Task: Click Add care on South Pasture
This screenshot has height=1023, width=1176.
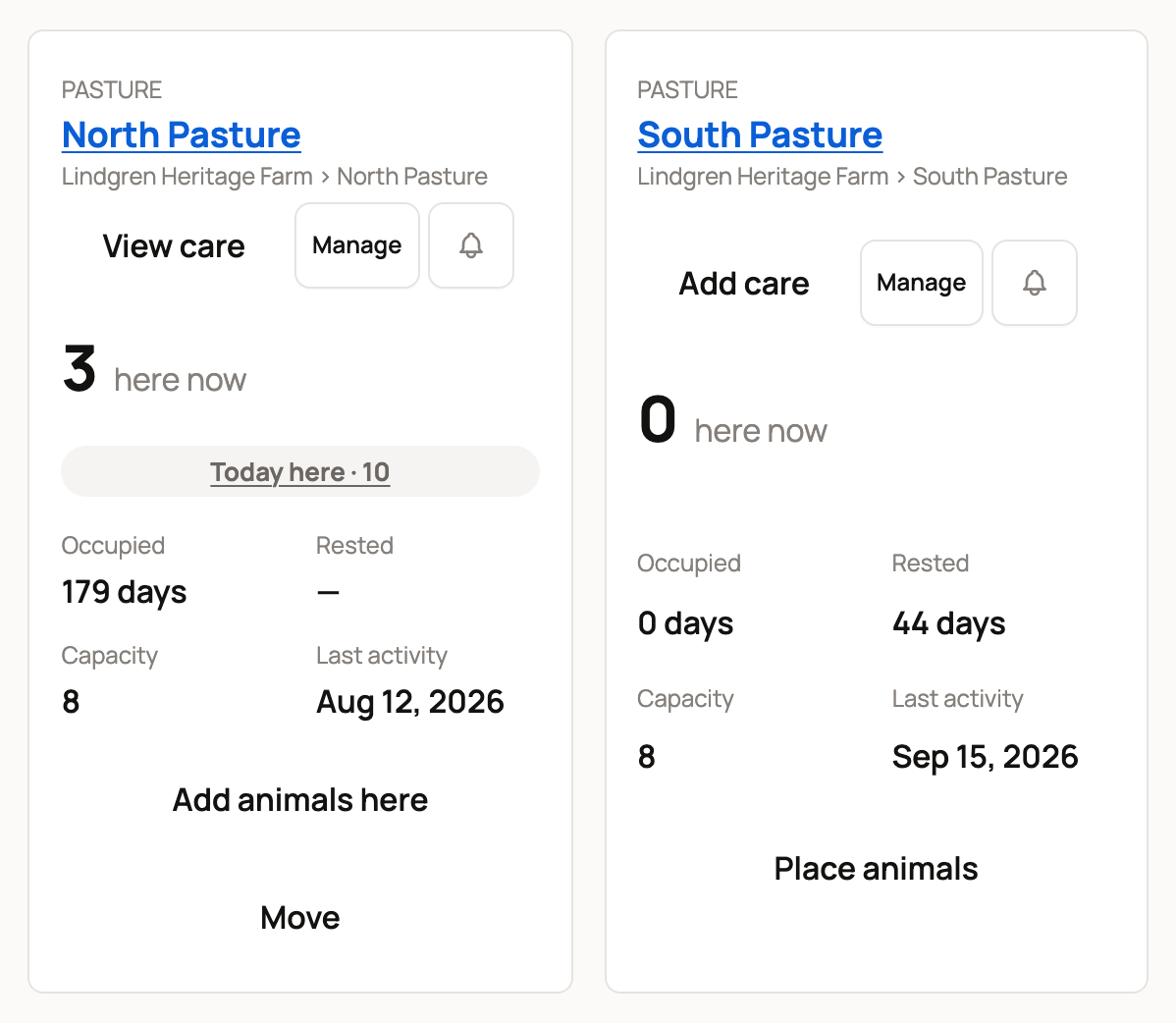Action: pos(744,284)
